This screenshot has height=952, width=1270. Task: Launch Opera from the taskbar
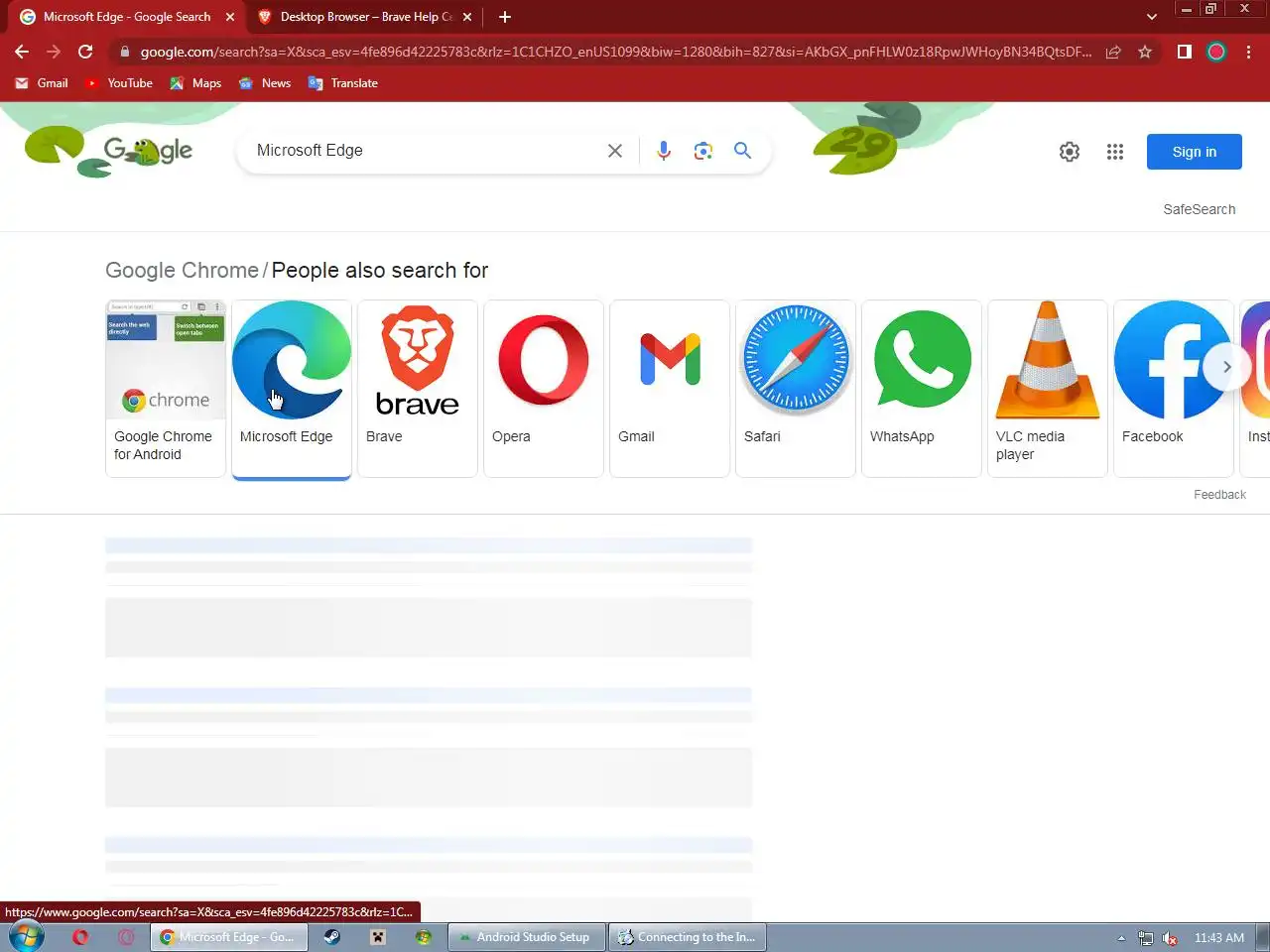coord(80,937)
